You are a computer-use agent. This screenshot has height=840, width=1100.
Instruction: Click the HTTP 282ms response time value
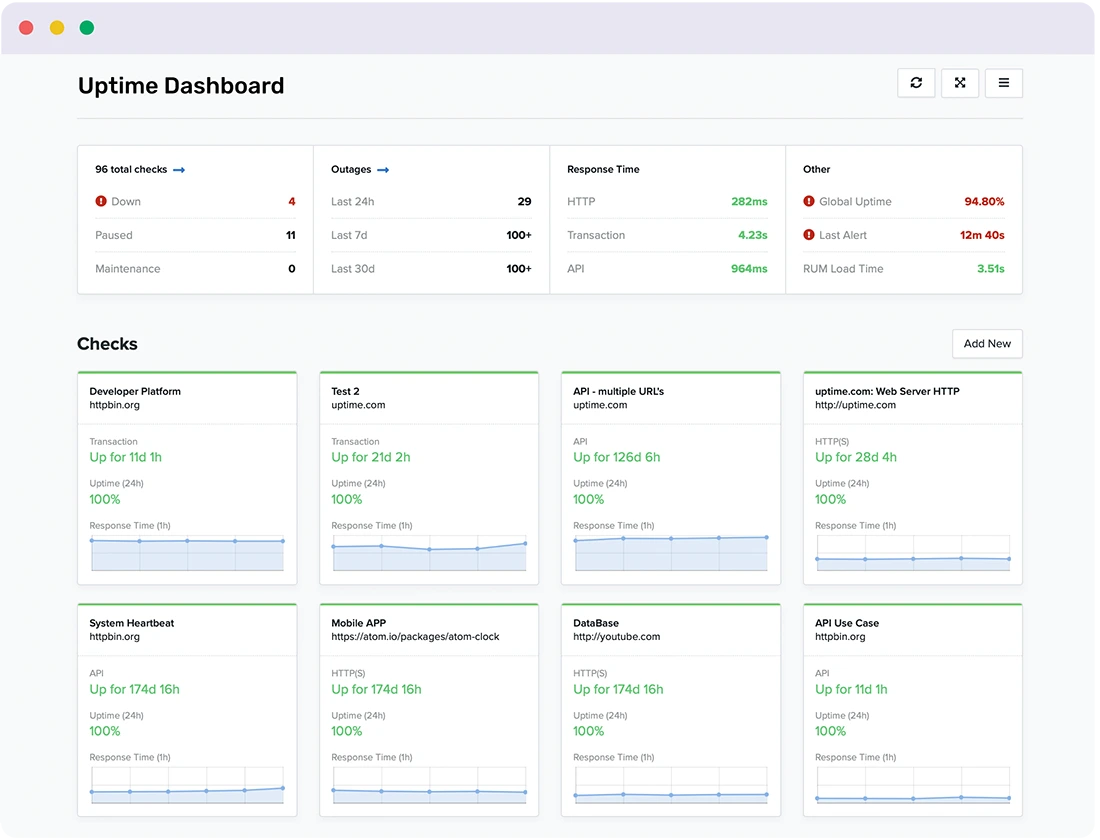(x=750, y=201)
